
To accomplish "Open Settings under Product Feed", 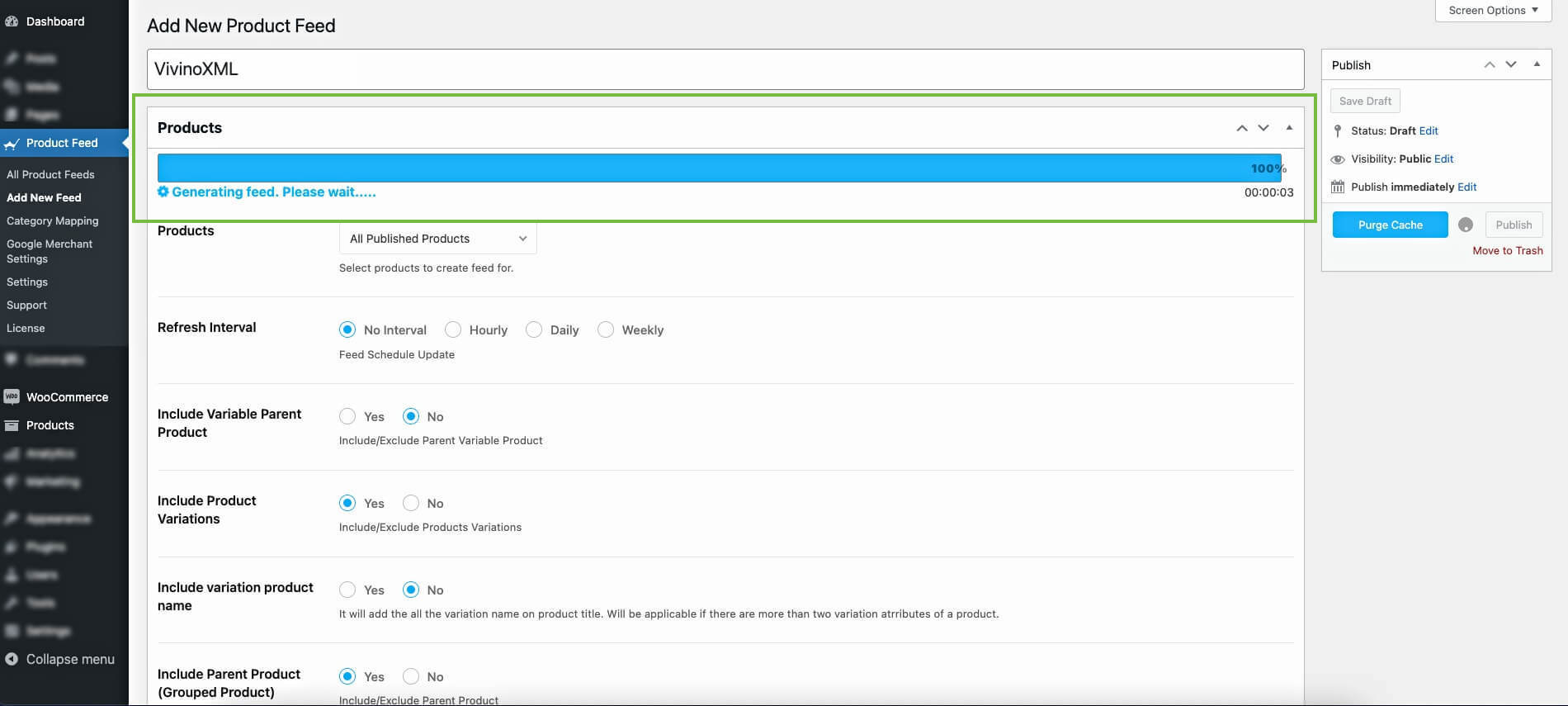I will tap(27, 282).
